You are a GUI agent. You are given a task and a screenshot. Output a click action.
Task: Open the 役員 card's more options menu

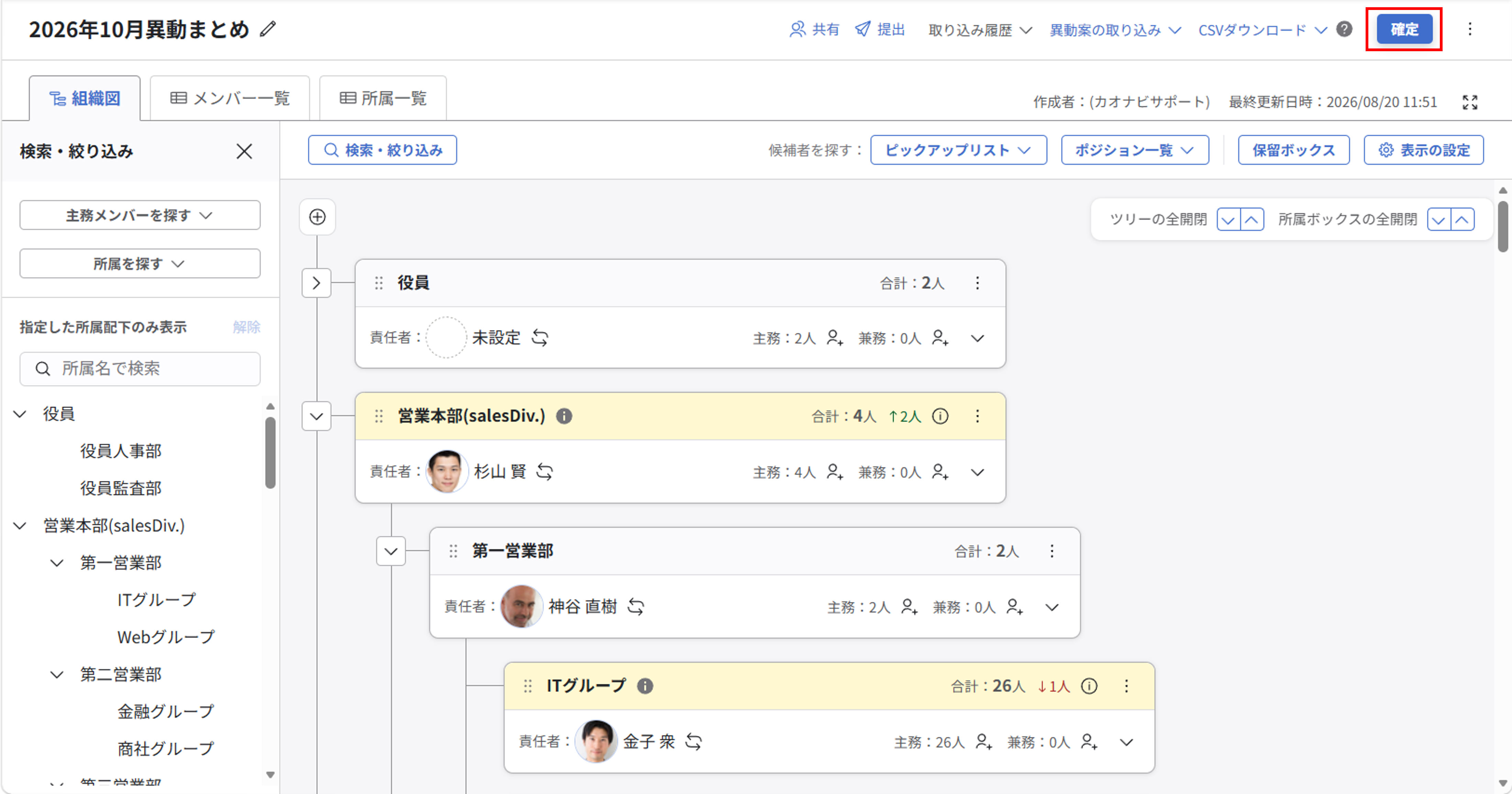coord(977,283)
